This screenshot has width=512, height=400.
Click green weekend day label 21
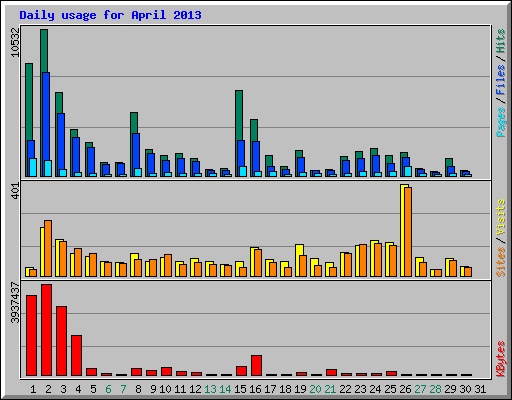click(x=330, y=389)
